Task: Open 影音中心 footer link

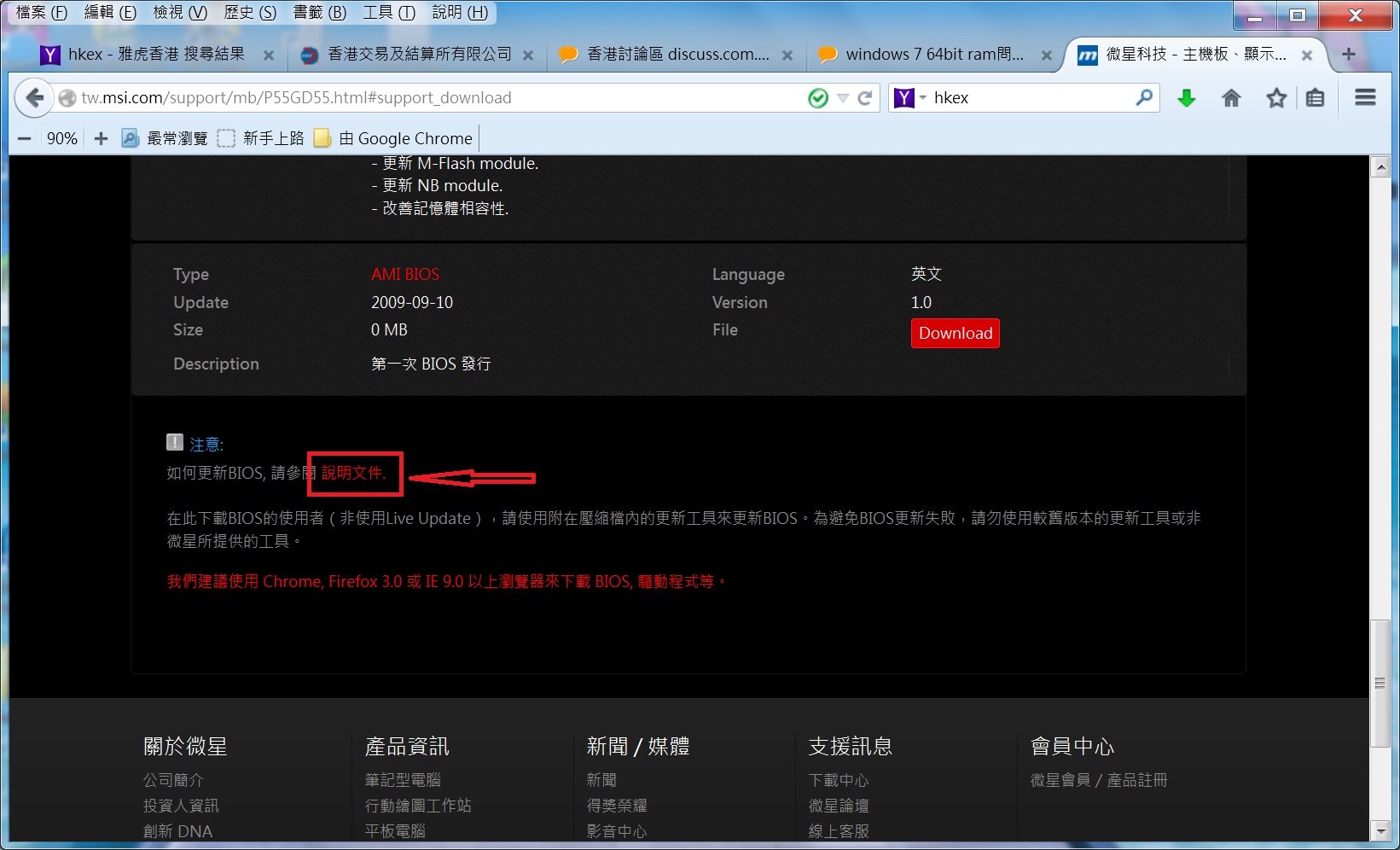Action: pyautogui.click(x=617, y=831)
